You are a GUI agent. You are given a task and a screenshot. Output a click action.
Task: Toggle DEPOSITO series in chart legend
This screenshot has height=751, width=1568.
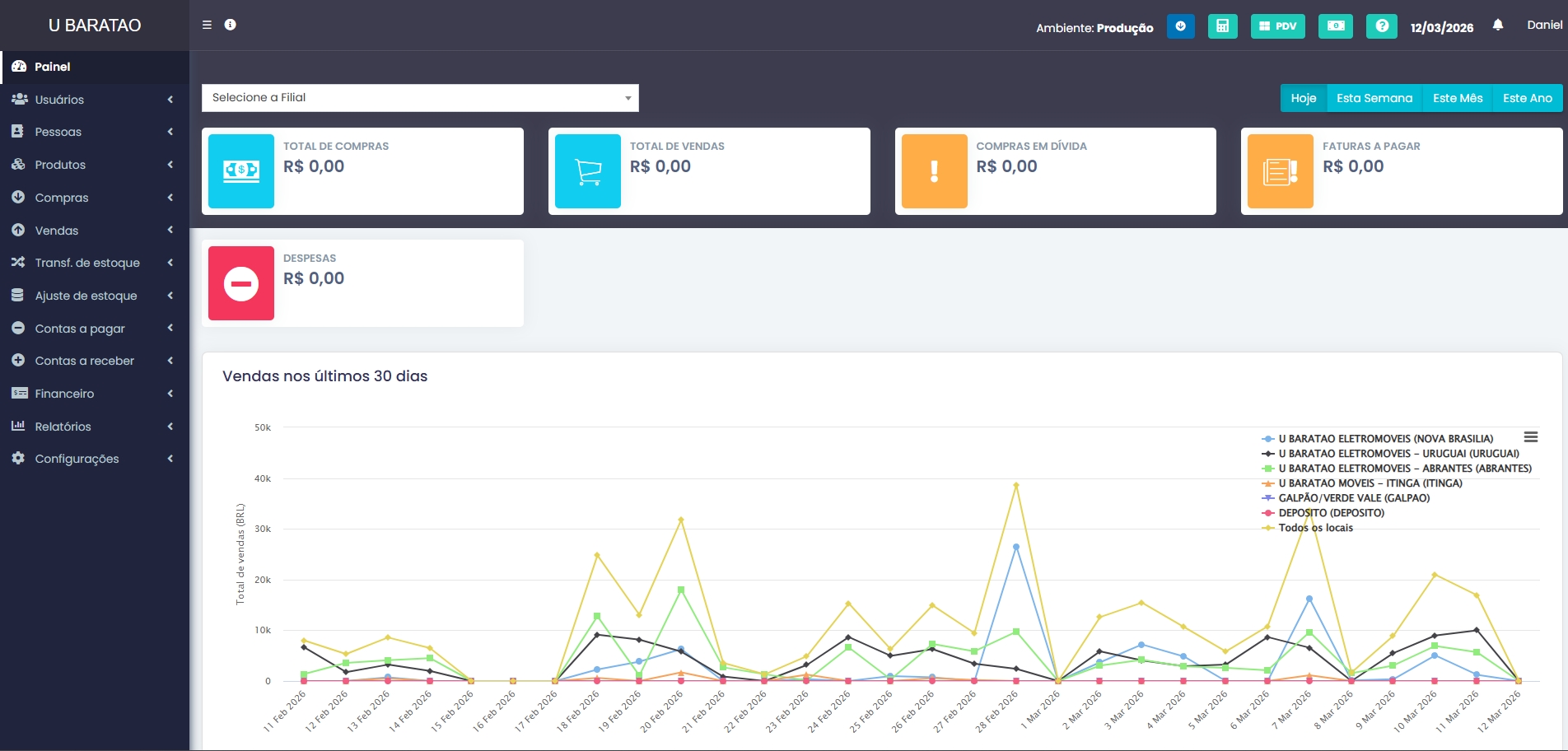point(1323,513)
